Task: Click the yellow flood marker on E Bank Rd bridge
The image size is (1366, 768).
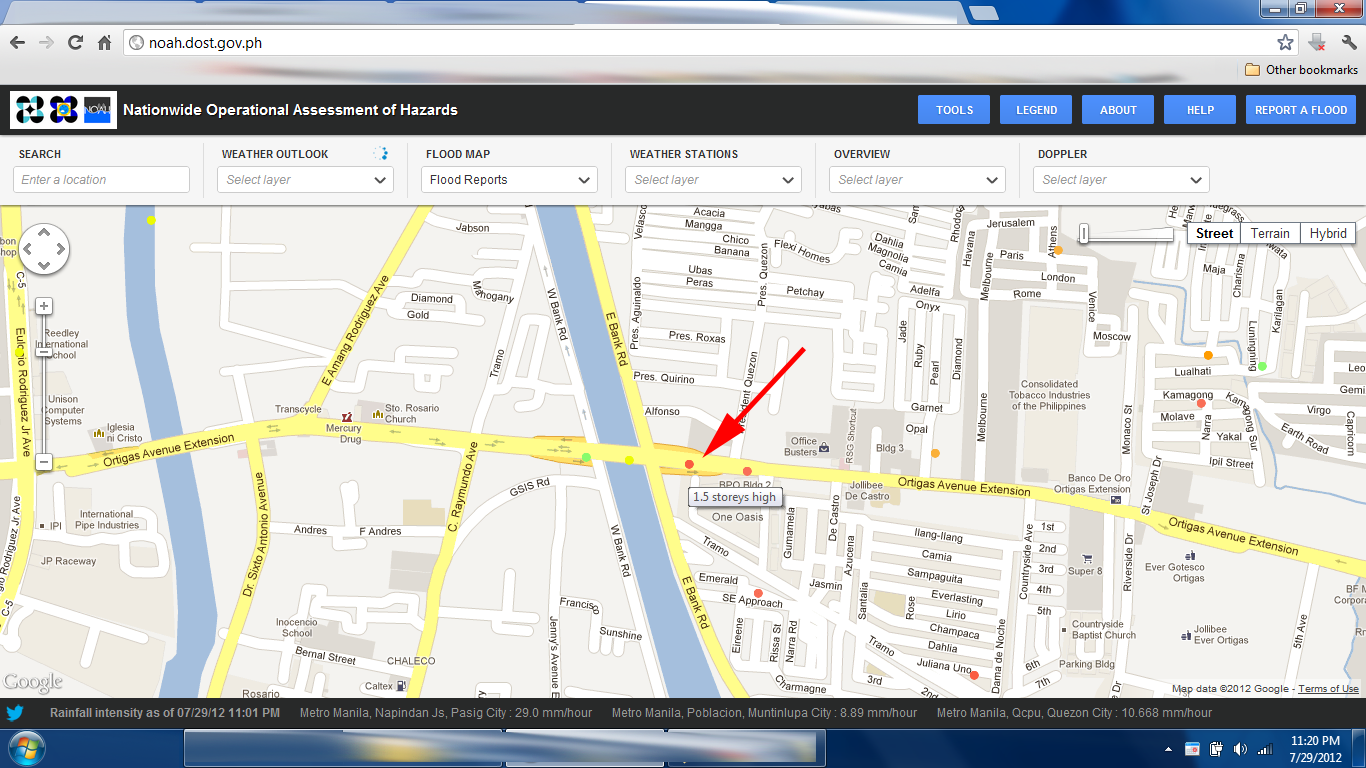Action: coord(628,460)
